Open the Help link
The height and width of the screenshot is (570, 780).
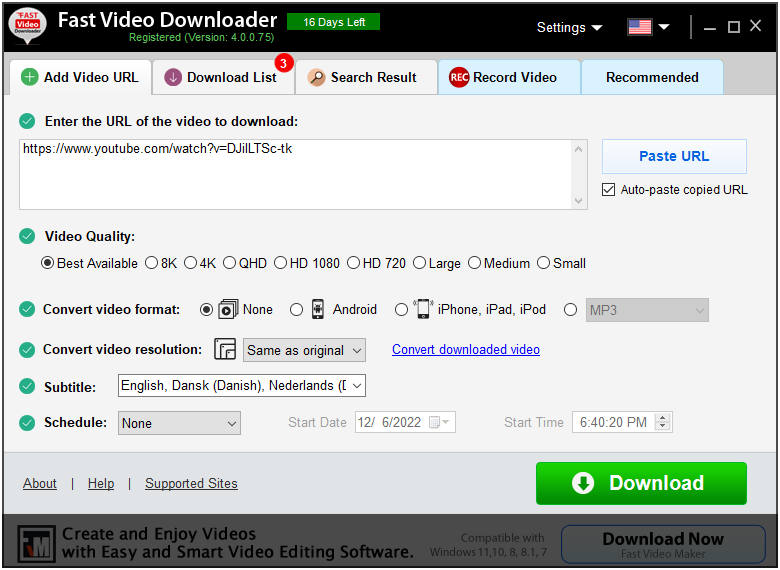[x=101, y=483]
